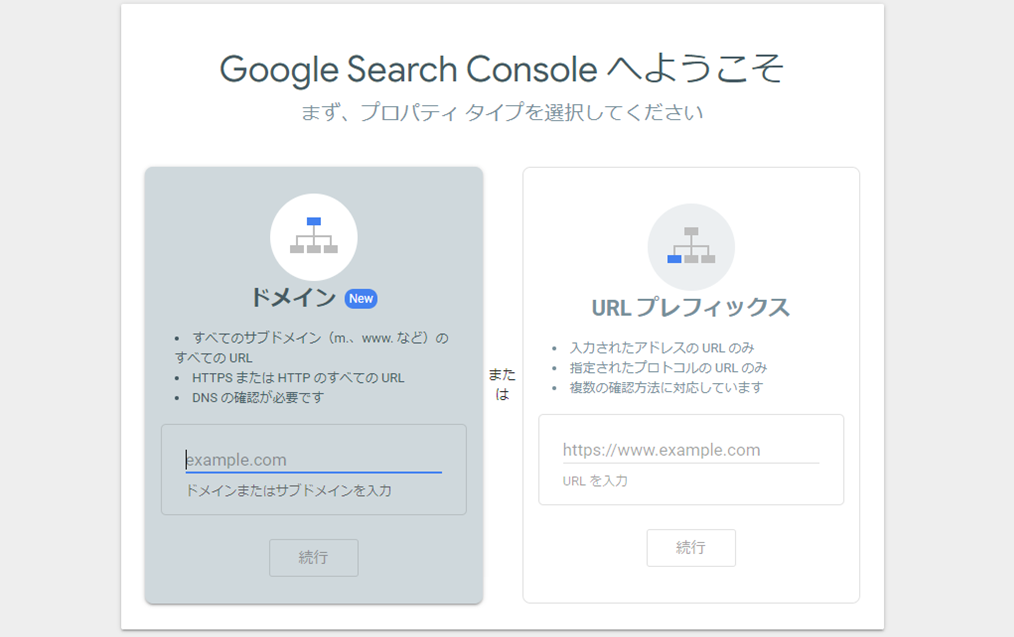
Task: Click subtitle まず、プロパティ タイプを選択してください
Action: [502, 113]
